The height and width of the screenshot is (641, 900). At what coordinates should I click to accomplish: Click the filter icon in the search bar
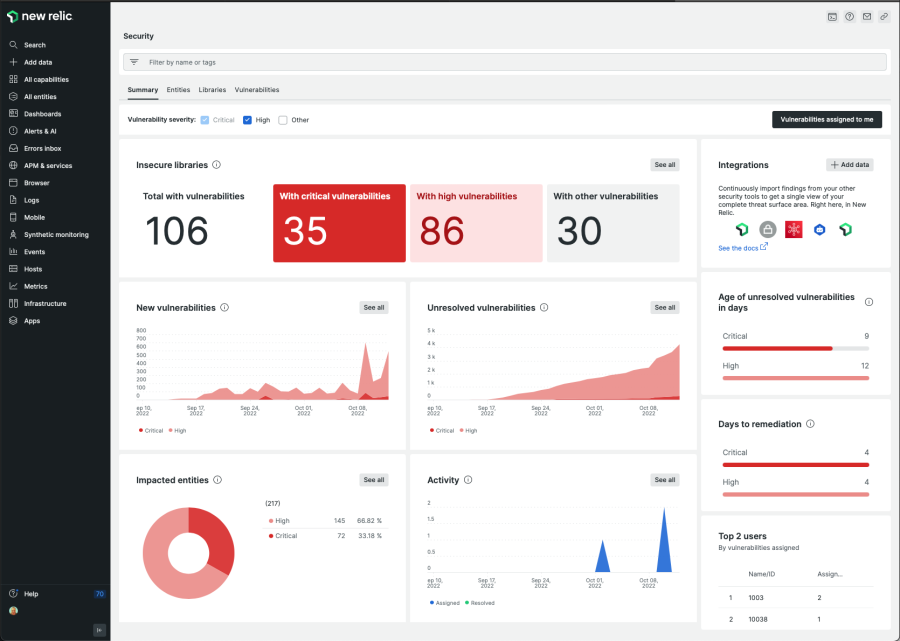tap(134, 62)
